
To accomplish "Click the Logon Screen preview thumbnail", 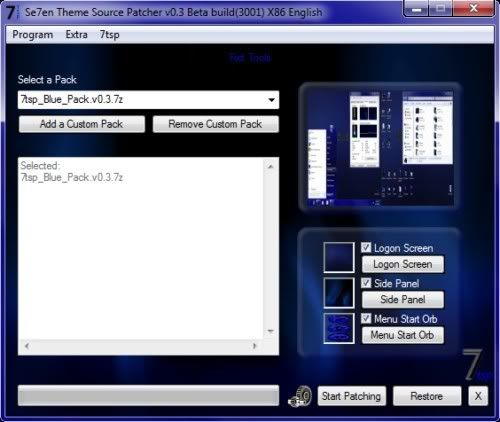I will click(339, 257).
